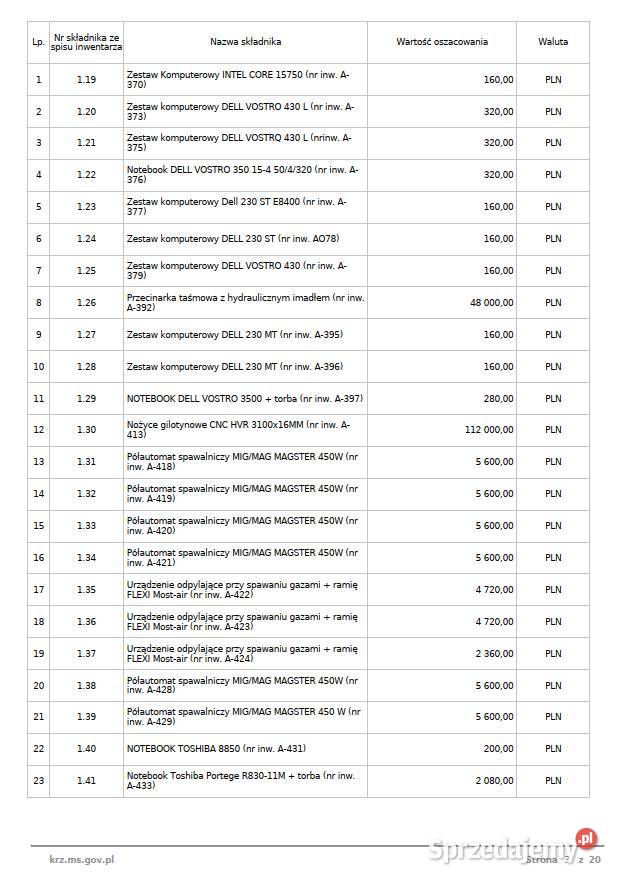Click the 'Nazwa składnika' column header
617x883 pixels.
(245, 42)
